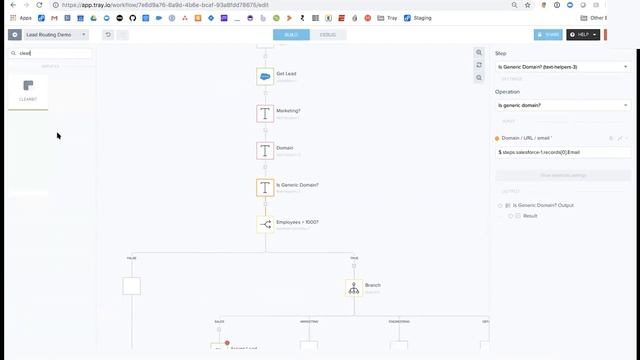Select the Is Generic Domain? step icon
Viewport: 640px width, 360px height.
tap(265, 188)
